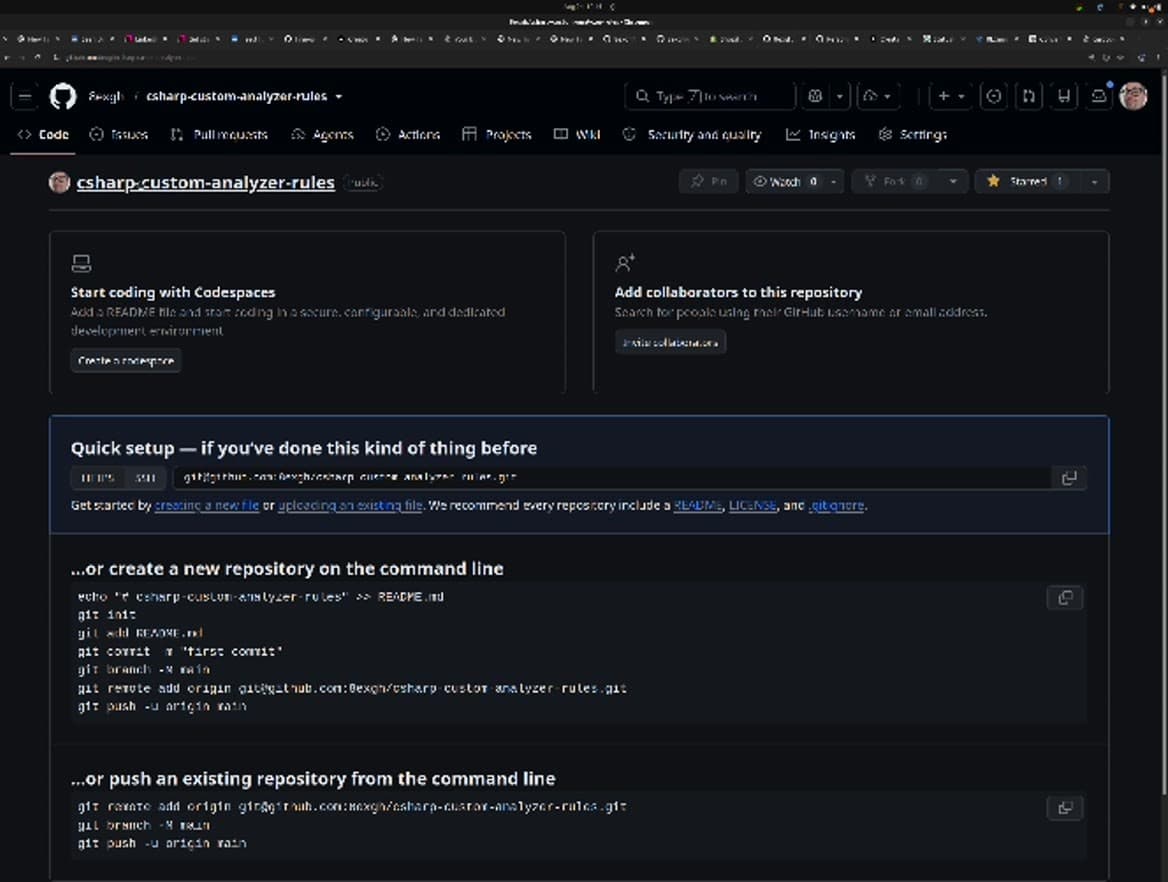Click the Fork button
The height and width of the screenshot is (882, 1168).
(x=895, y=182)
